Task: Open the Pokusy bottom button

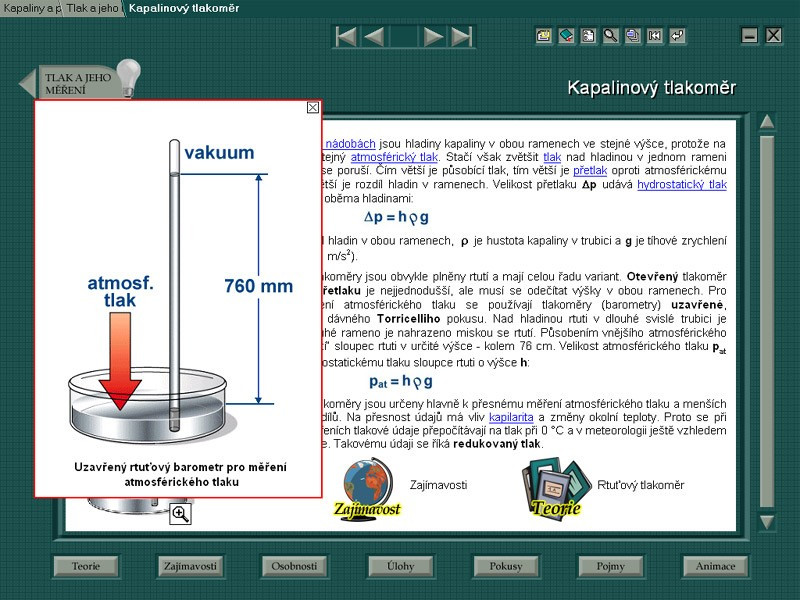Action: (506, 566)
